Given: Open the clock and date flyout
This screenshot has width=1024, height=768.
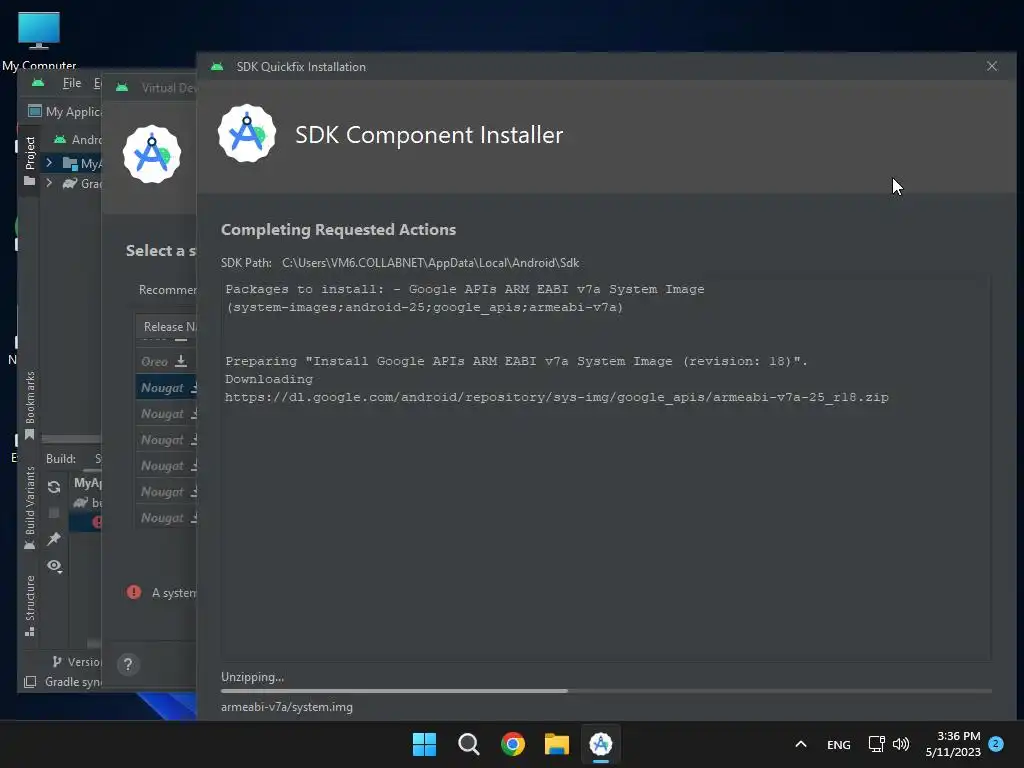Looking at the screenshot, I should 953,744.
